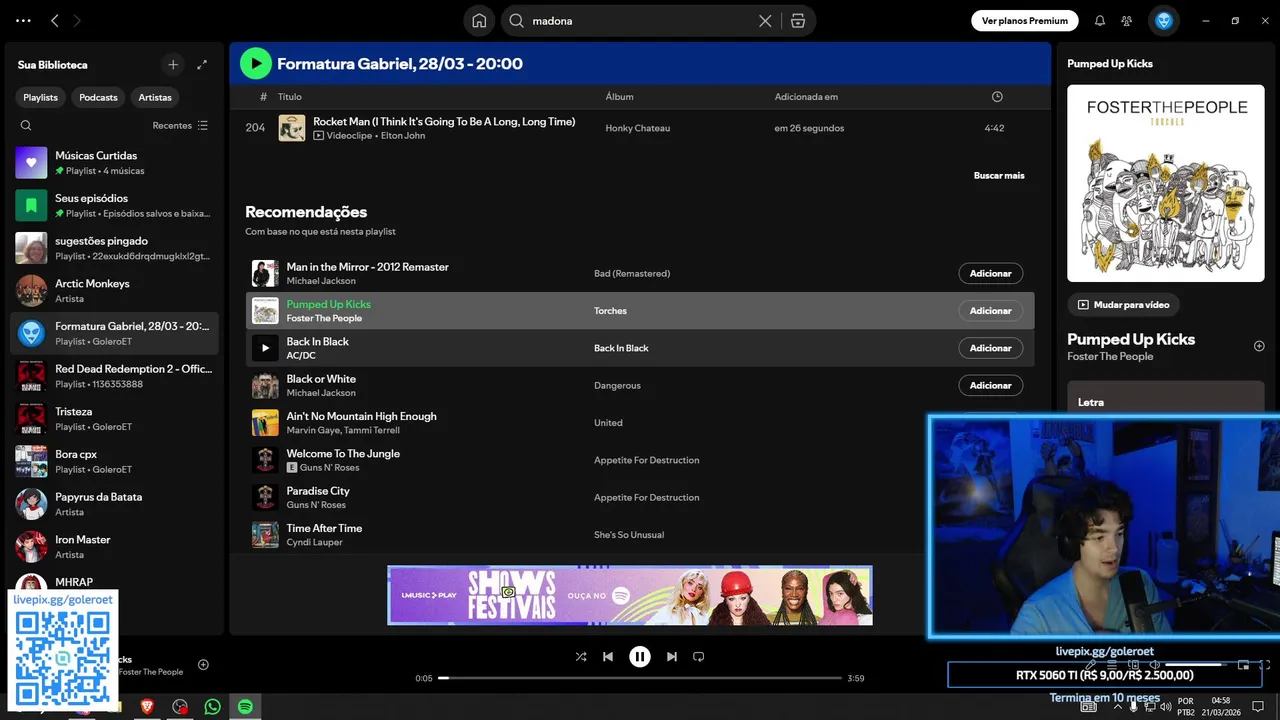Skip to the previous track

pos(608,657)
